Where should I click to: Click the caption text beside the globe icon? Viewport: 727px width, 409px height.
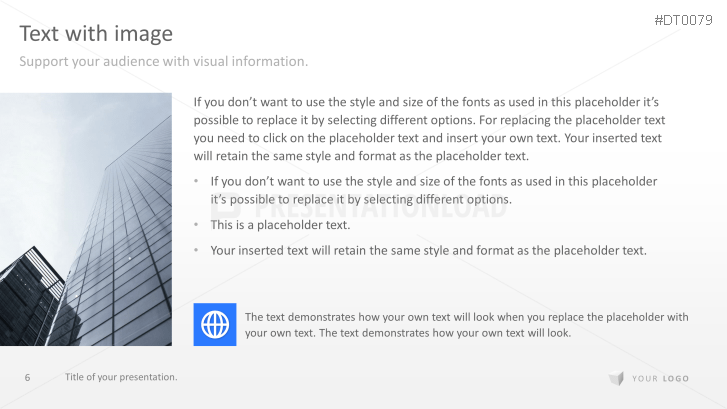[466, 325]
